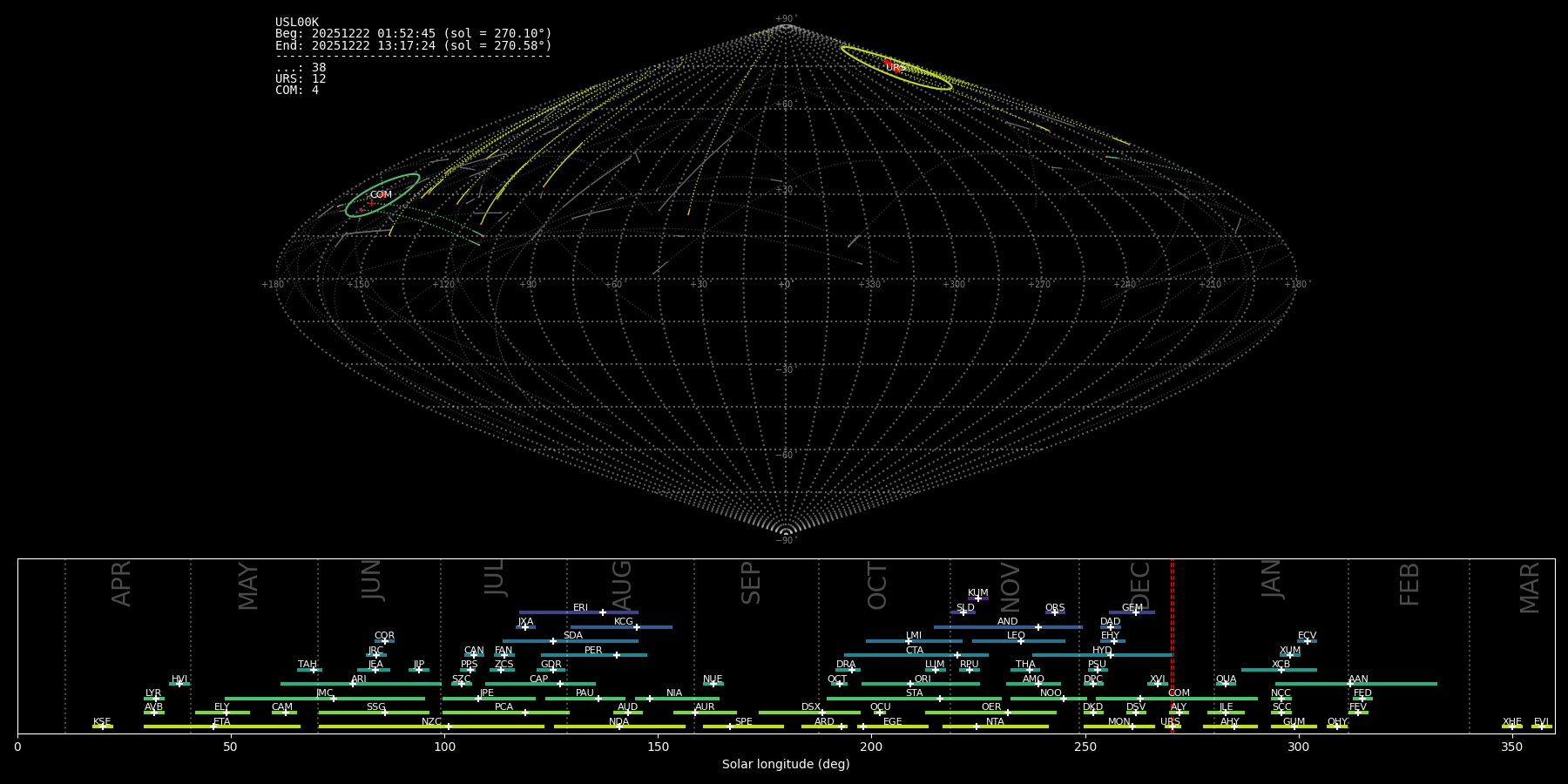
Task: Click the PER shower peak cross
Action: pyautogui.click(x=617, y=655)
